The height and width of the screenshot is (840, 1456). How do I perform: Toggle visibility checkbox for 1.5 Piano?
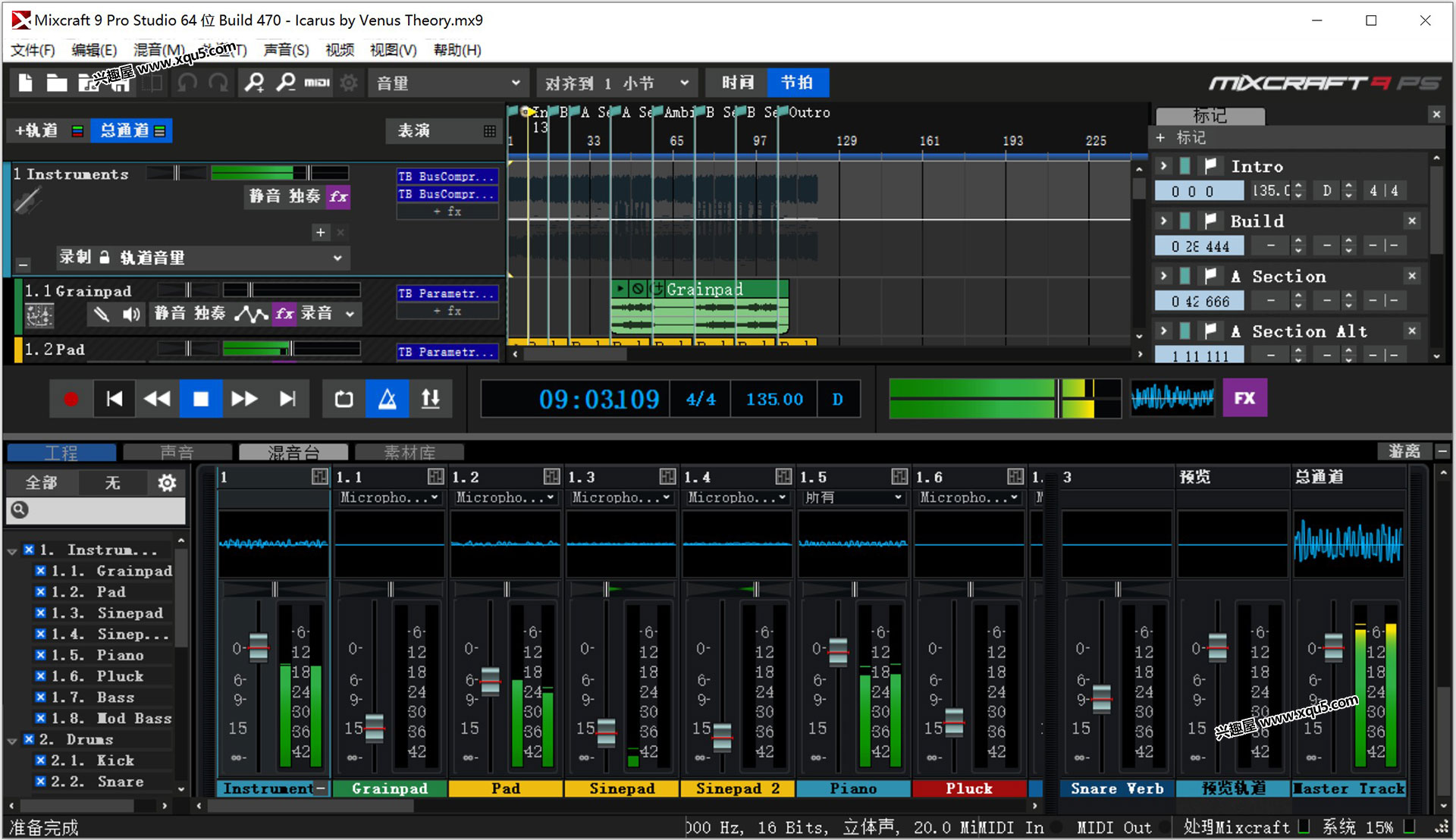click(x=41, y=655)
